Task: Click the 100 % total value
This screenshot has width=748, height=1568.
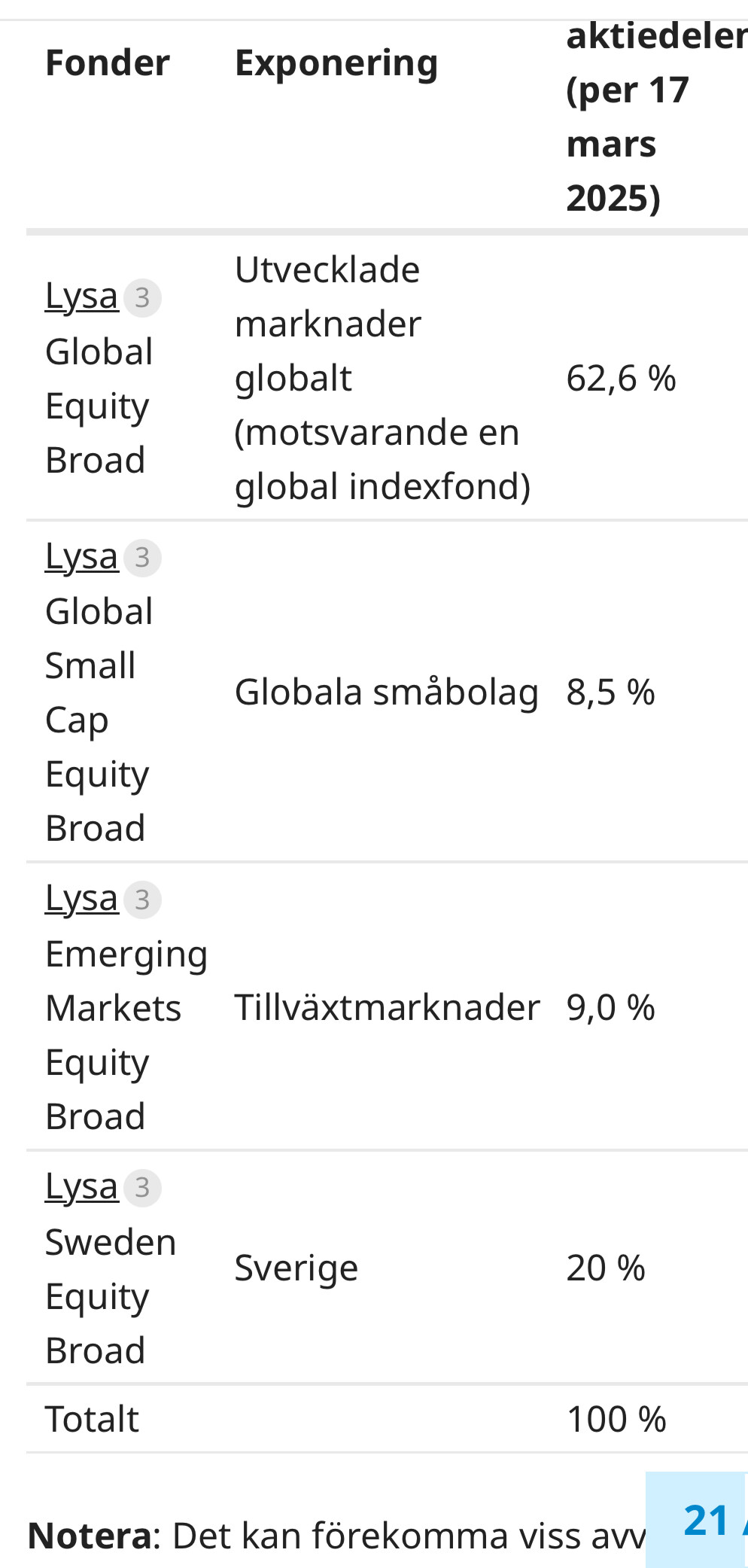Action: pos(616,1419)
